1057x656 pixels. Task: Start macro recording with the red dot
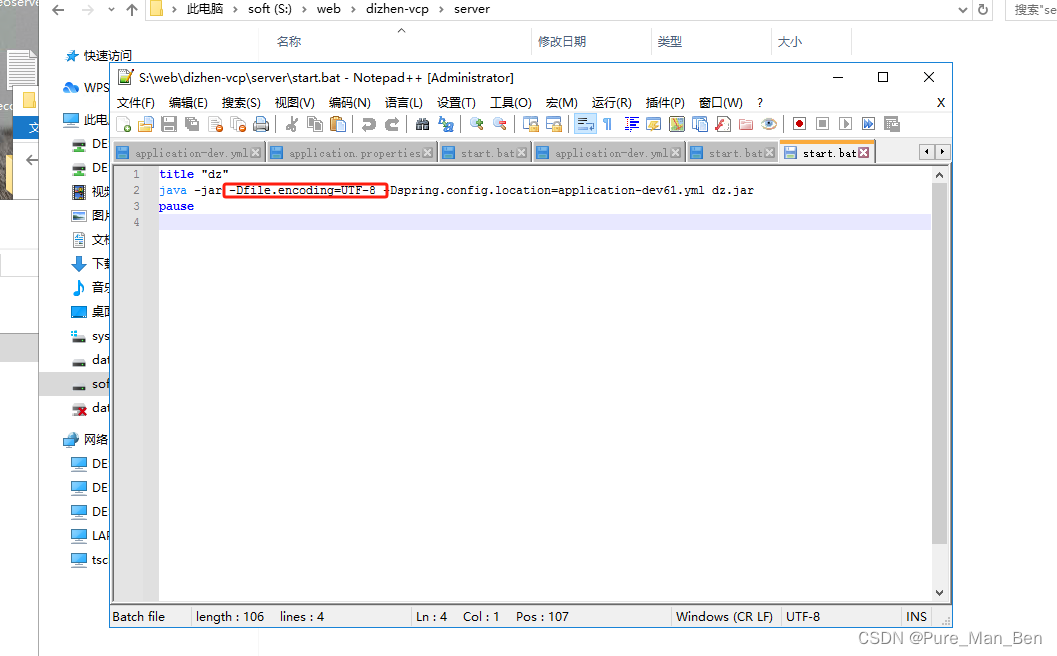click(x=799, y=124)
